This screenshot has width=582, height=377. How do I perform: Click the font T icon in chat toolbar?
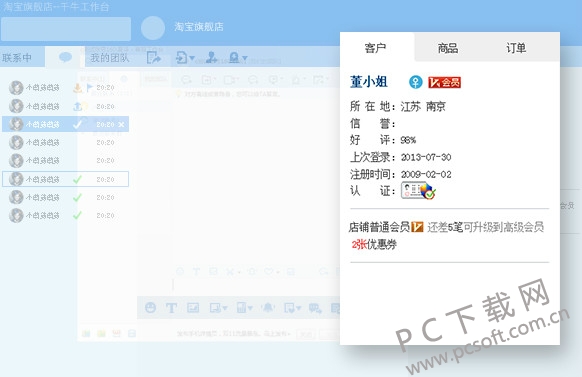tap(171, 308)
